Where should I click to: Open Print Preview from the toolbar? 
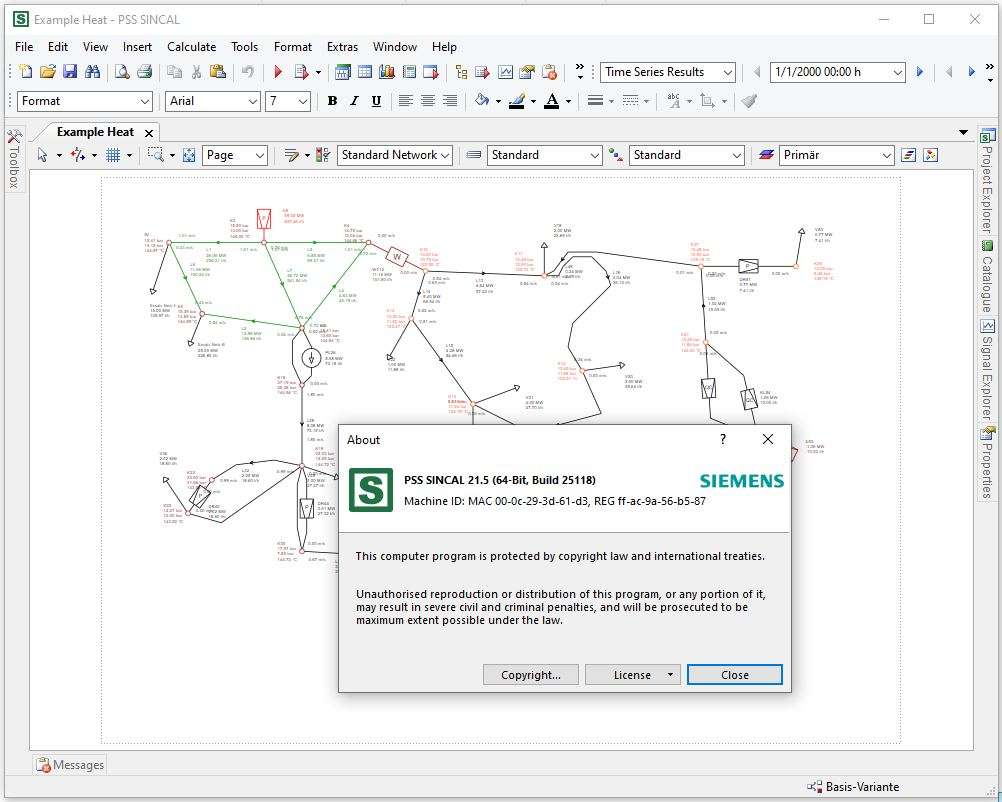(x=121, y=72)
